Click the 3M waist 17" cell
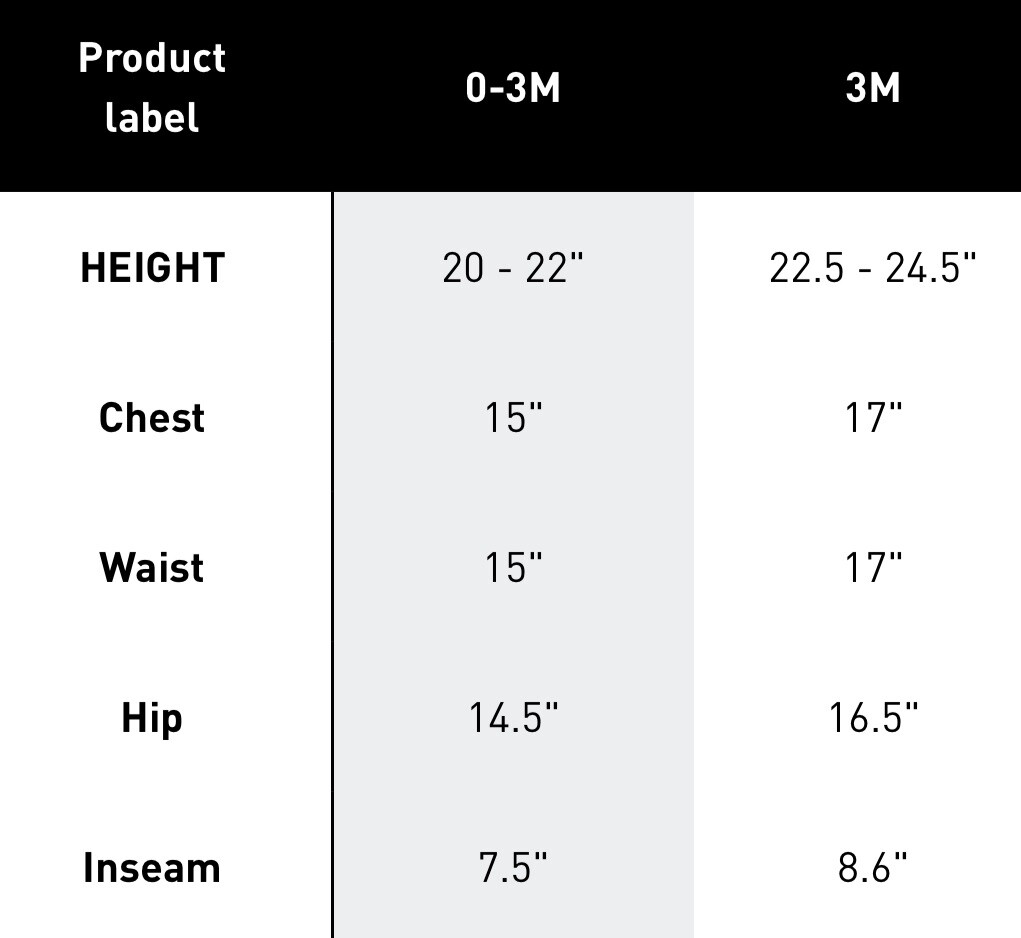Image resolution: width=1021 pixels, height=938 pixels. point(873,568)
